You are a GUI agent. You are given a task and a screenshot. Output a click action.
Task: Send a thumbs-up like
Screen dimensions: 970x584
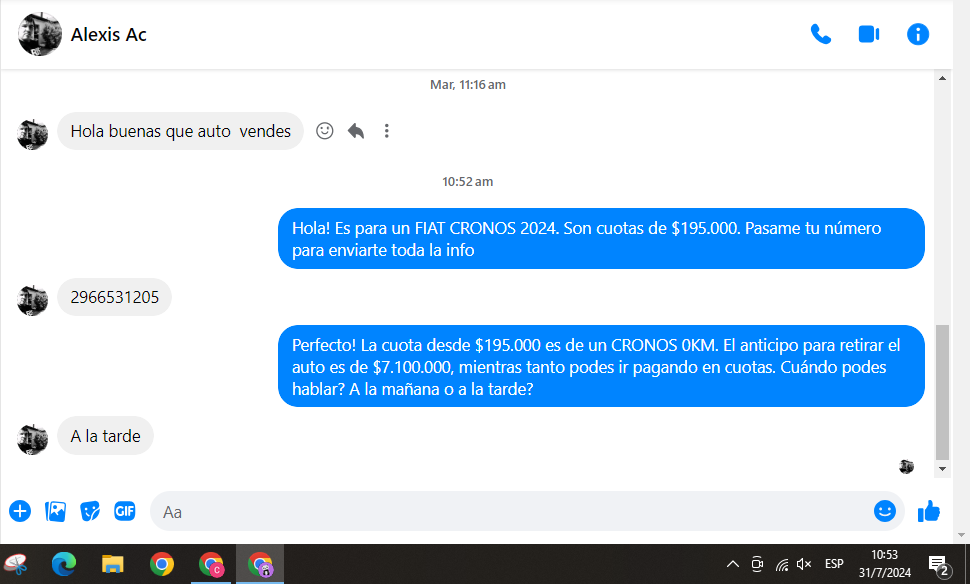(x=929, y=511)
